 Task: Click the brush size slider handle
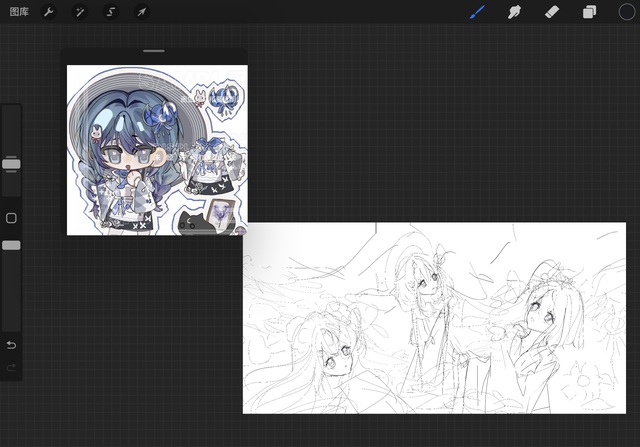(x=11, y=163)
